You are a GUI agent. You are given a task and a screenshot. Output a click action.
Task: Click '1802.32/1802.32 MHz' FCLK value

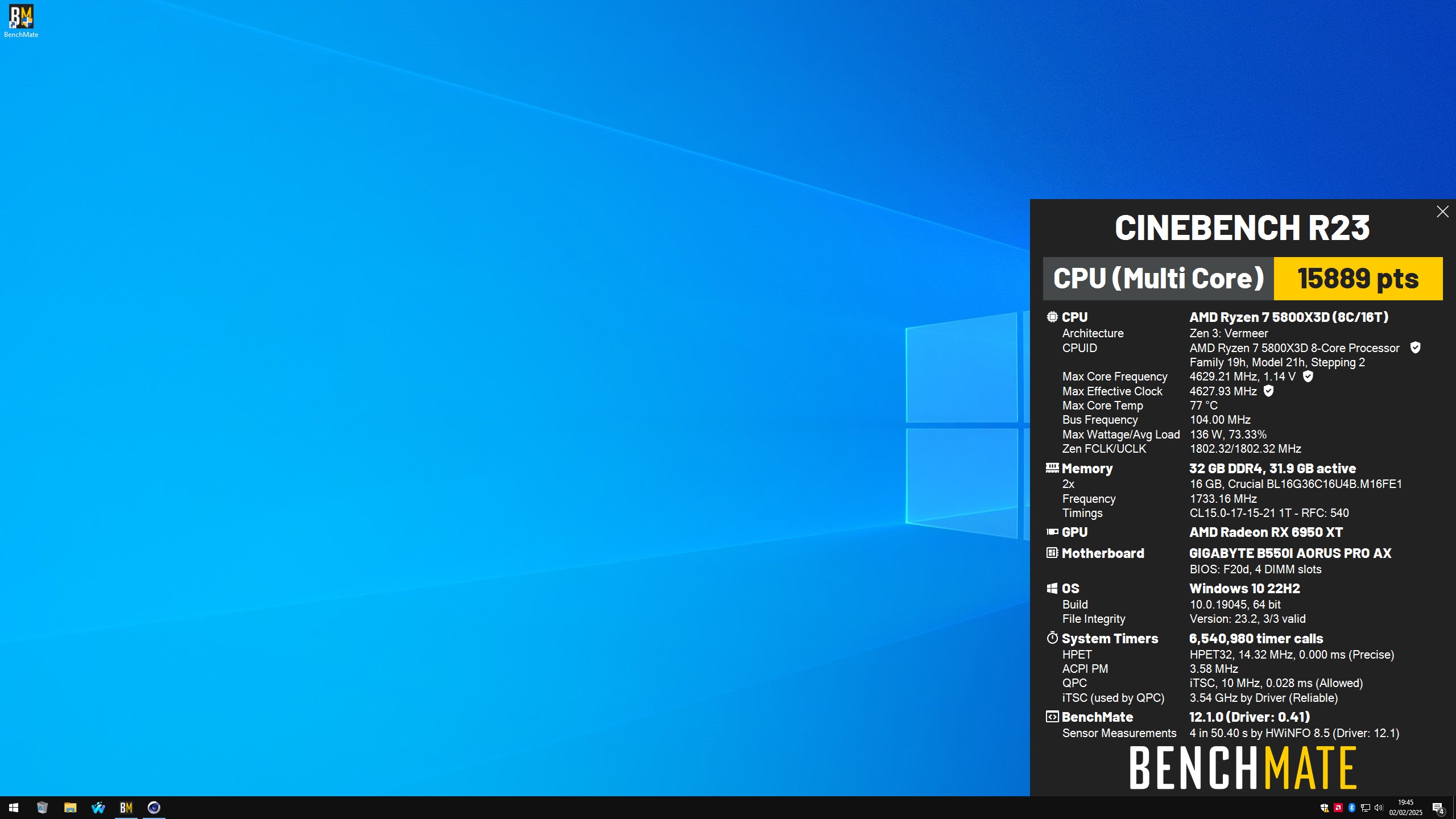click(x=1245, y=449)
